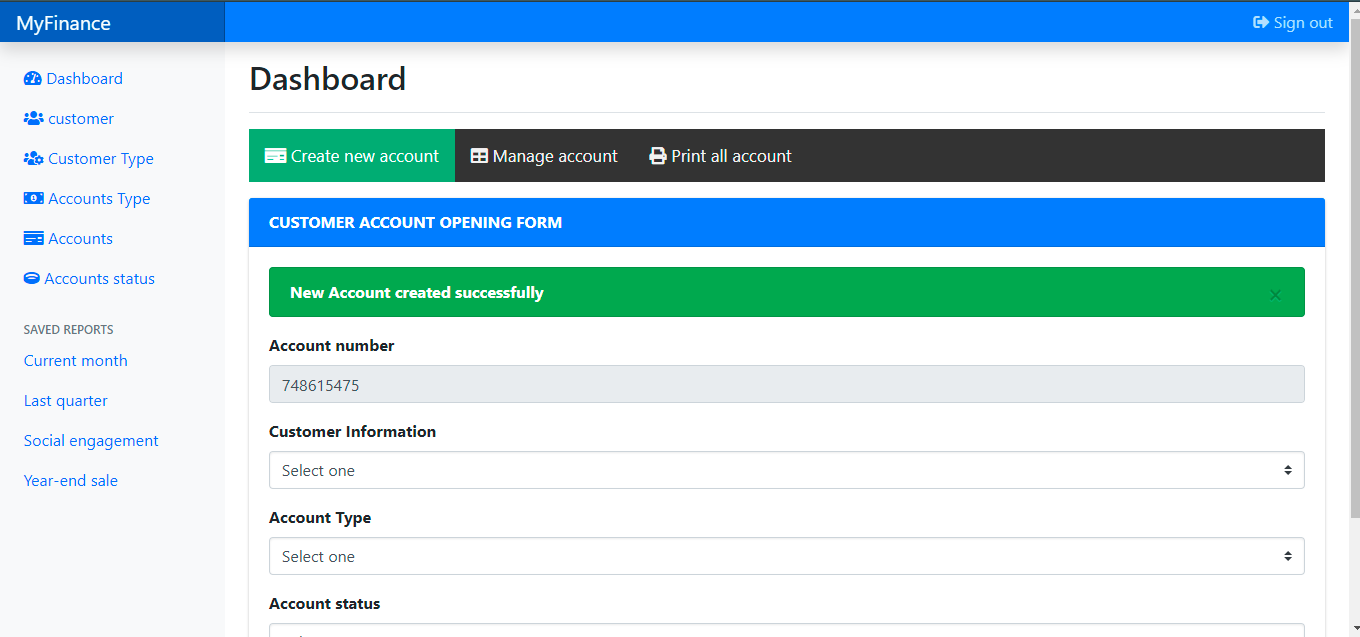Open the Current month saved report
The height and width of the screenshot is (637, 1360).
point(75,360)
